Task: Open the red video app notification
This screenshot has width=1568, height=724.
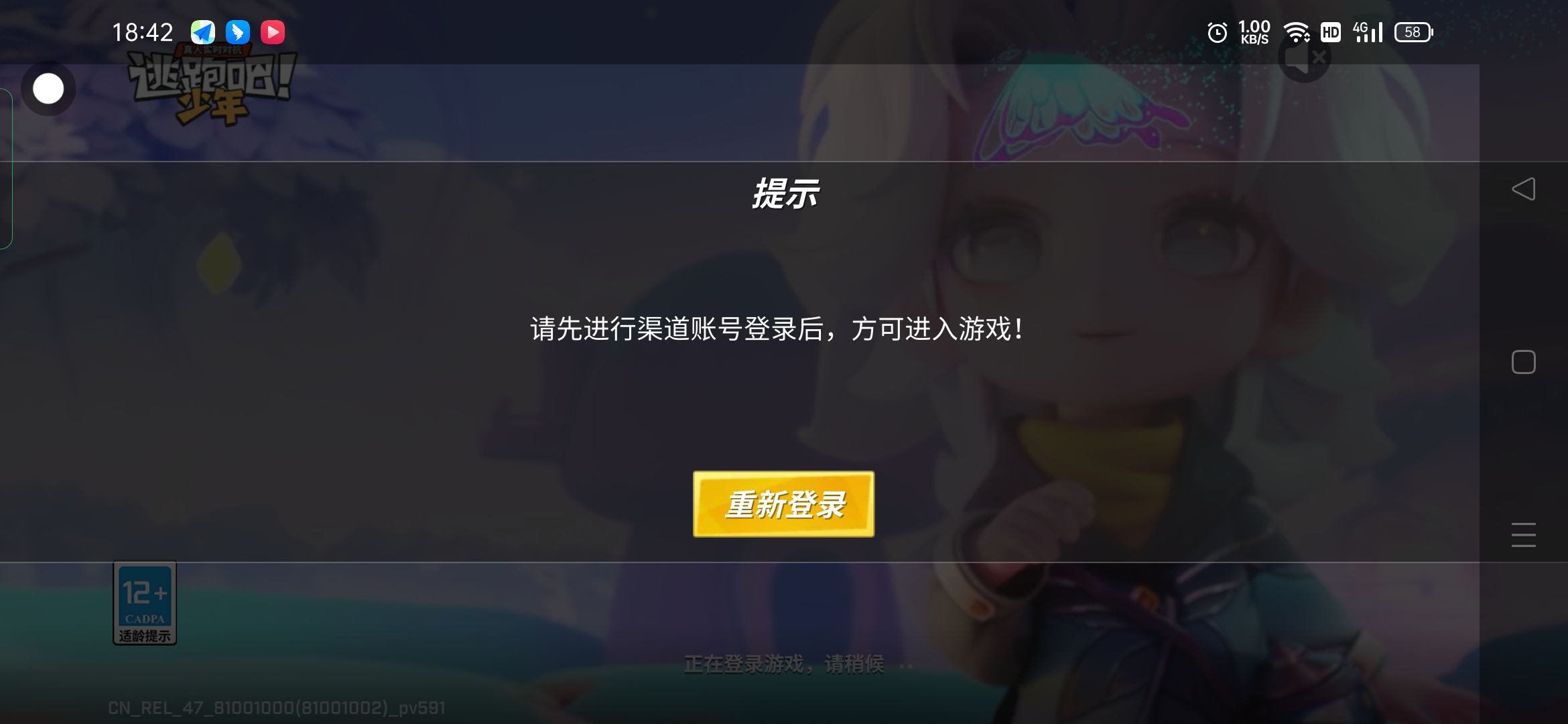Action: pos(273,32)
